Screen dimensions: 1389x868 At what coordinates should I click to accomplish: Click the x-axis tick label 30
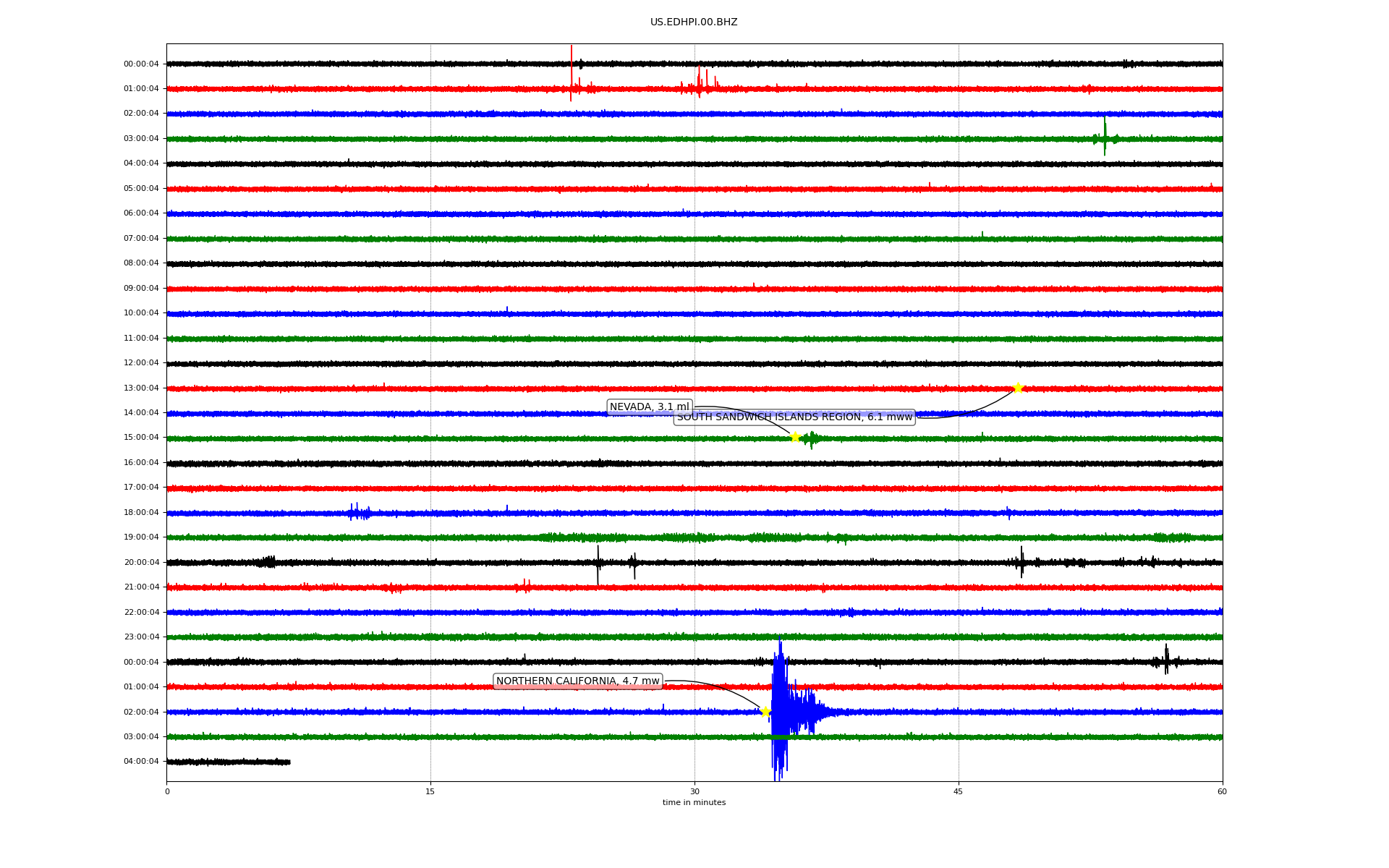[694, 791]
